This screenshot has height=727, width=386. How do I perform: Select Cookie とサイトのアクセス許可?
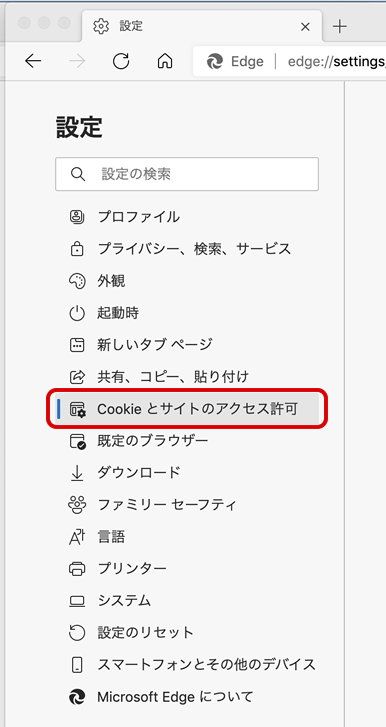coord(187,409)
